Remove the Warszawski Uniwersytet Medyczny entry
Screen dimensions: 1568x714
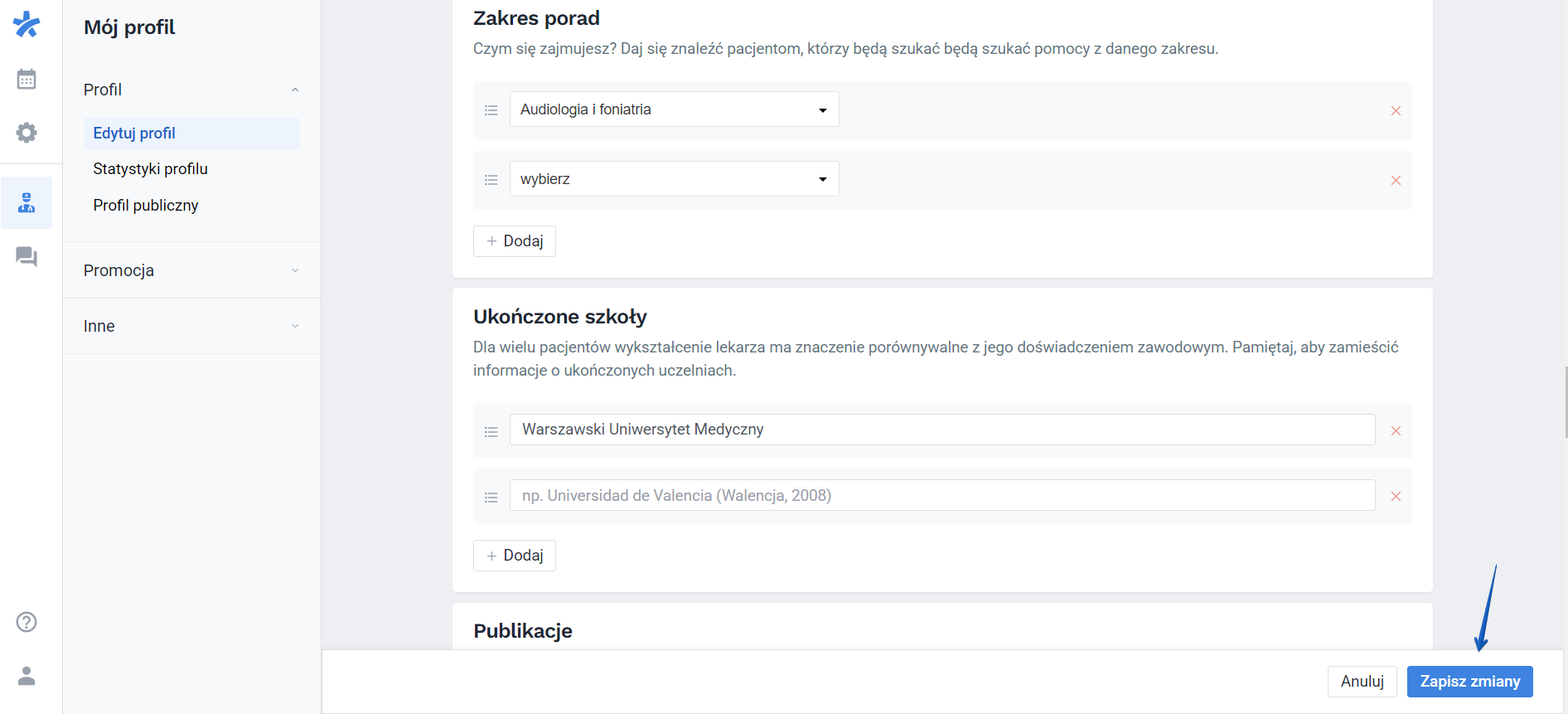(1396, 430)
